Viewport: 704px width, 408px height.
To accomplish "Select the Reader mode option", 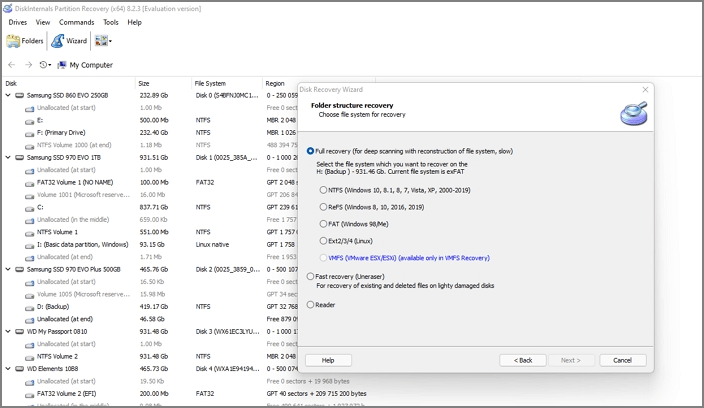I will coord(310,304).
